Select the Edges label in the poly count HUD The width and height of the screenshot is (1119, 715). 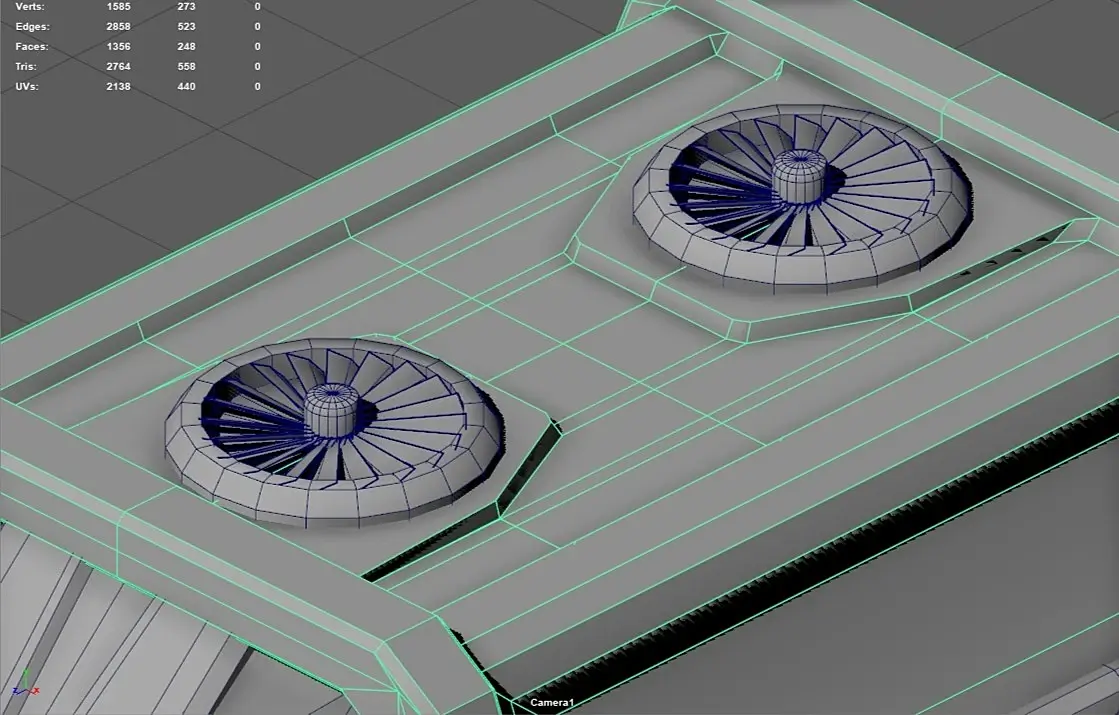pos(33,26)
